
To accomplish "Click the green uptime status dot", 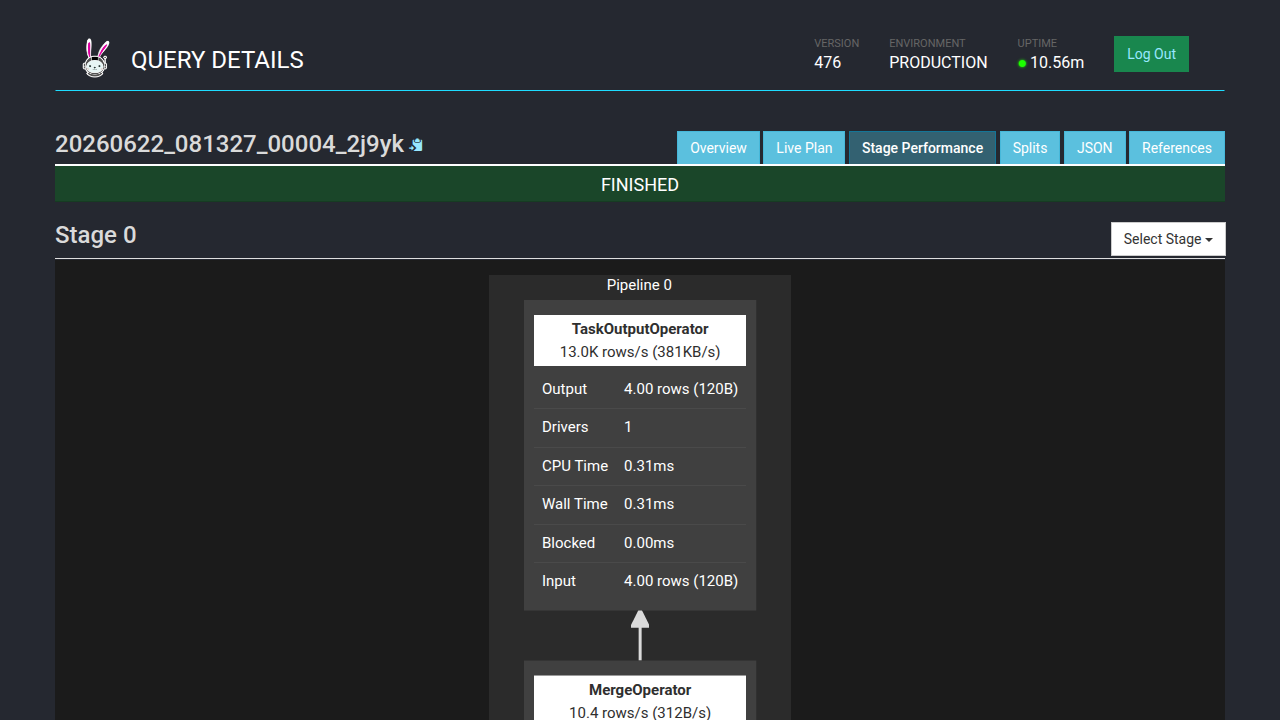I will [x=1022, y=63].
